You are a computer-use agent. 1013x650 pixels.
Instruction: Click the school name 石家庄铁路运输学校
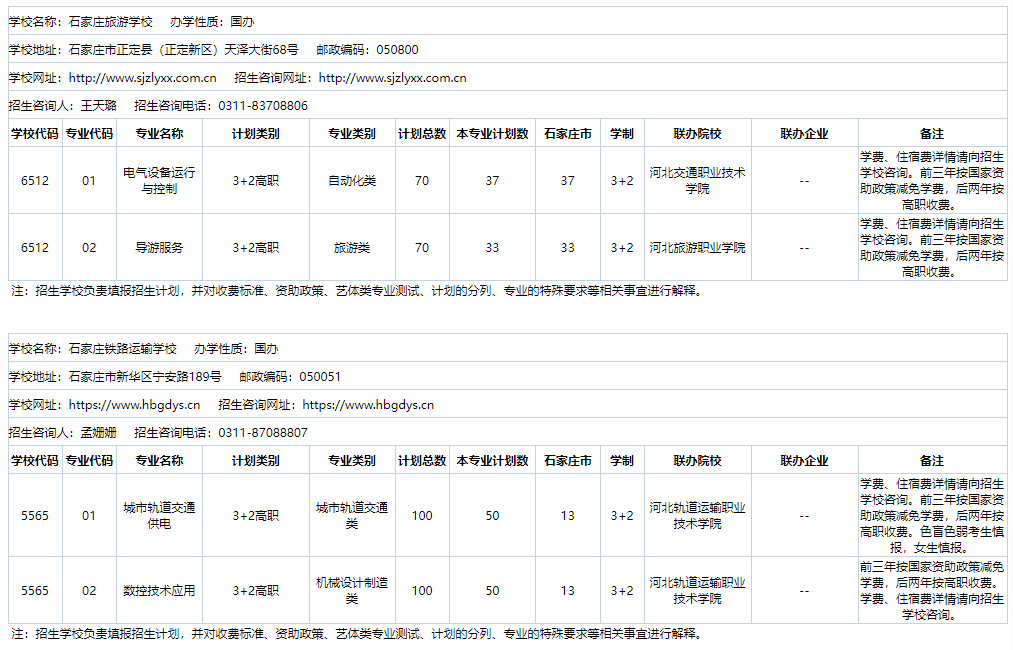tap(121, 349)
